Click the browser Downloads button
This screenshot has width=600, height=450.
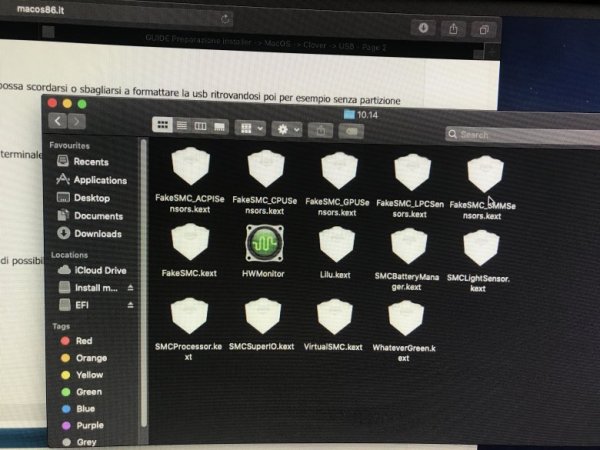pyautogui.click(x=423, y=28)
